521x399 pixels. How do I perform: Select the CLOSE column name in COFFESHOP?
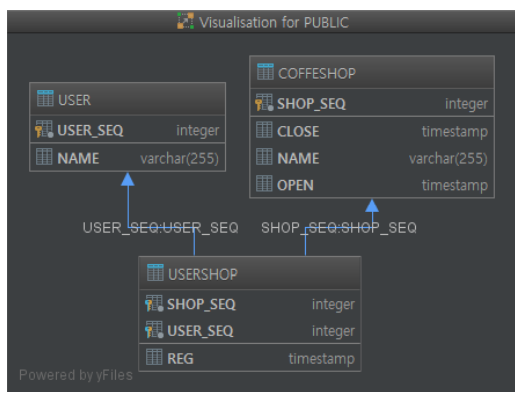298,132
